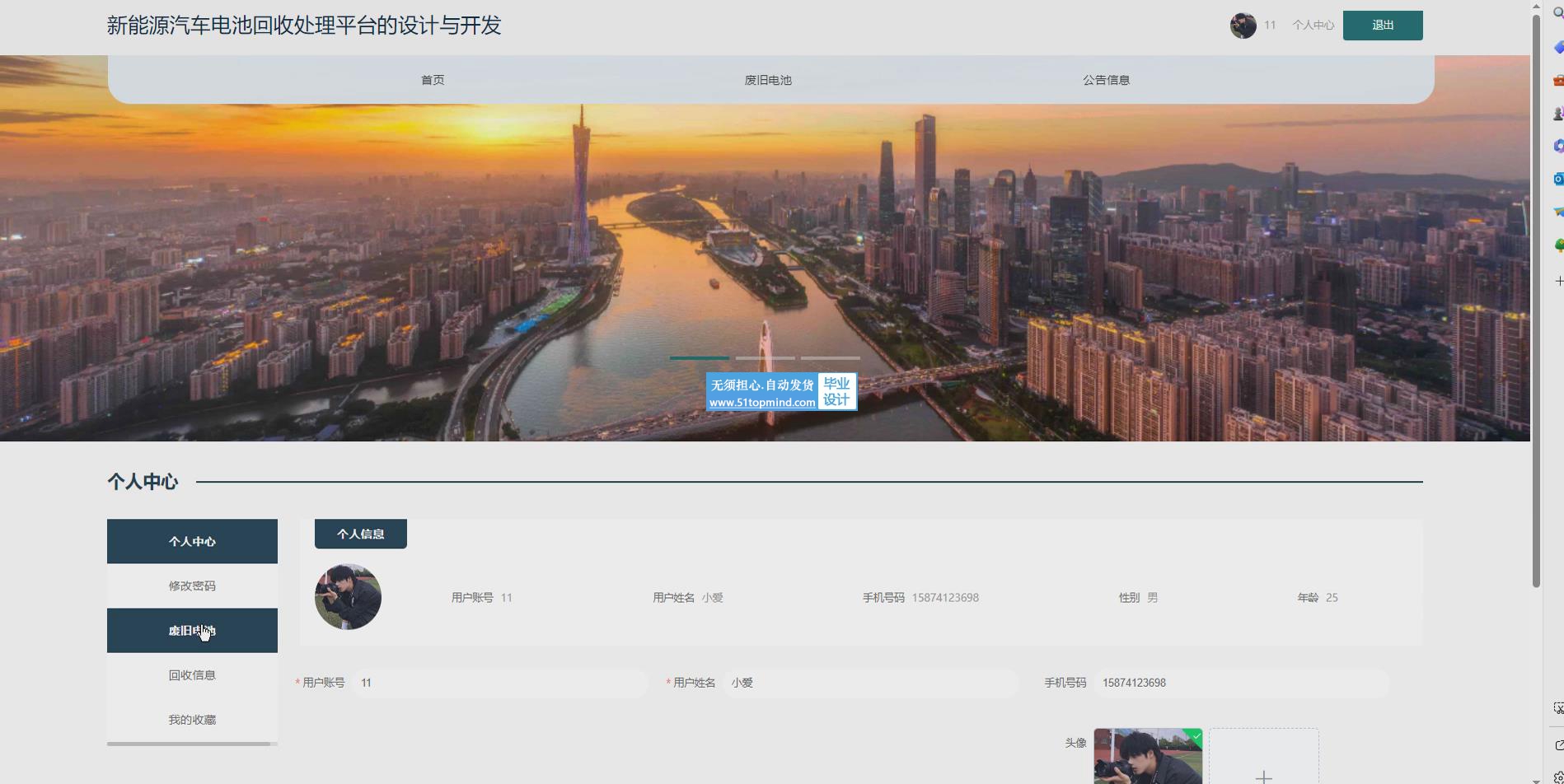1564x784 pixels.
Task: Open the Outlook icon in browser sidebar
Action: click(x=1557, y=179)
